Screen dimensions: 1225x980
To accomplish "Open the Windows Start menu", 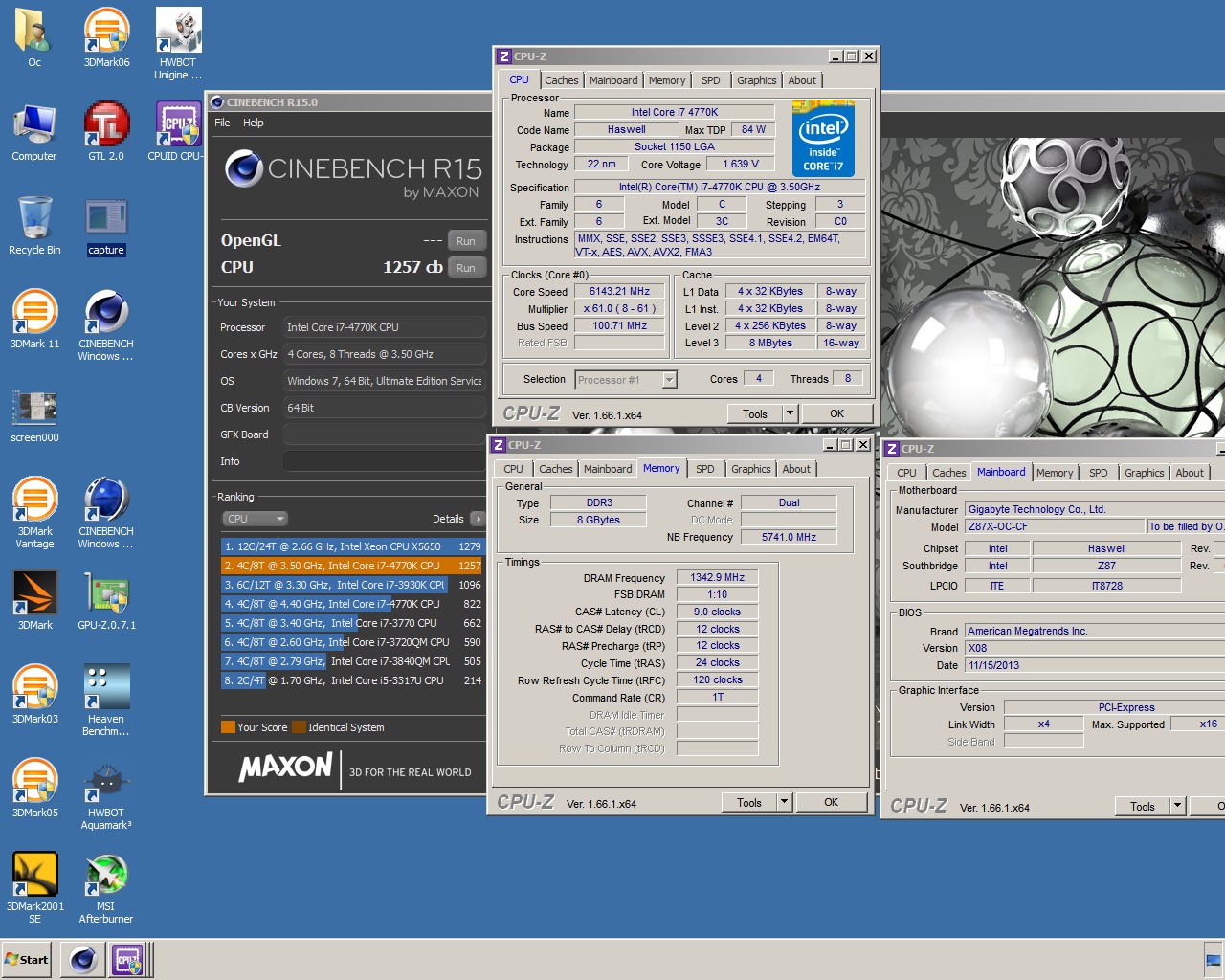I will [27, 959].
